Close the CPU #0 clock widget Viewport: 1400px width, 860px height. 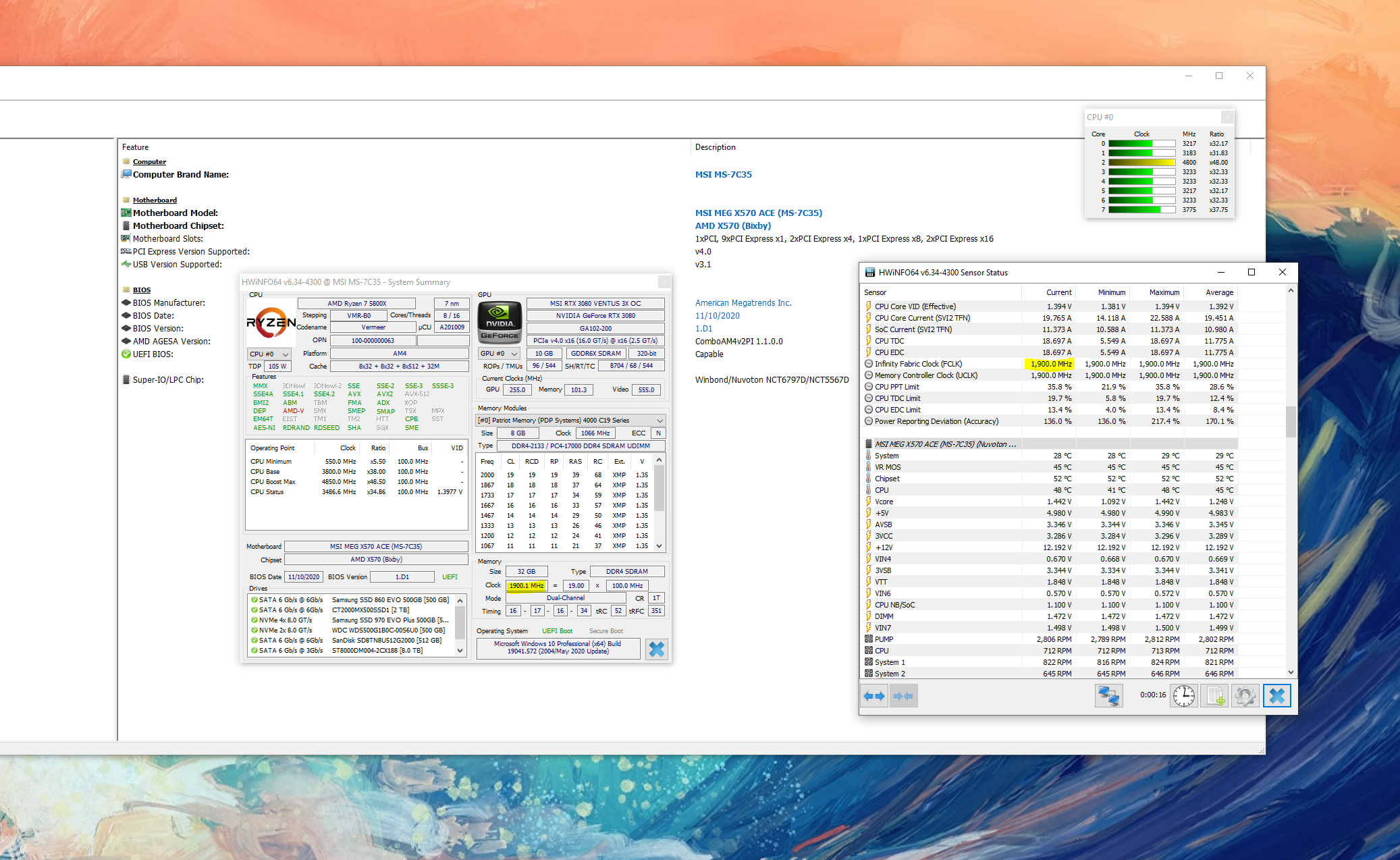click(1227, 117)
